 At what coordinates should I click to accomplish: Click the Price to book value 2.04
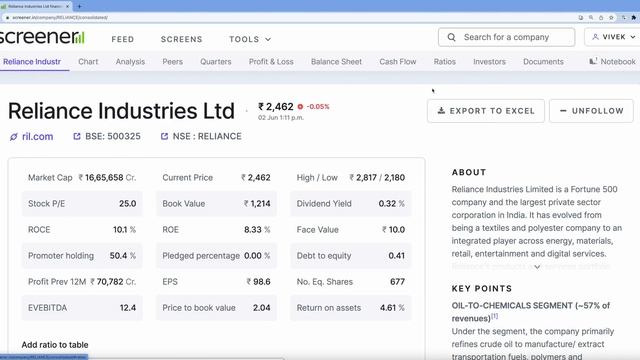point(262,308)
